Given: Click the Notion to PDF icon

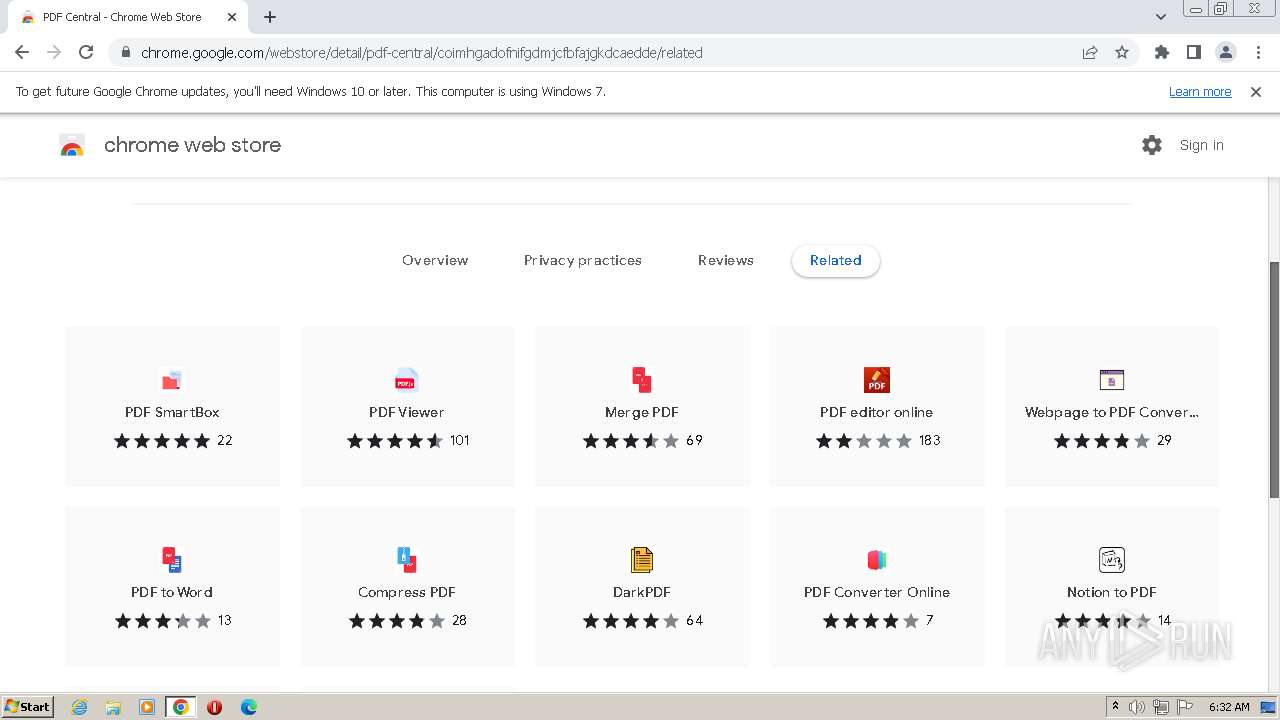Looking at the screenshot, I should 1112,559.
